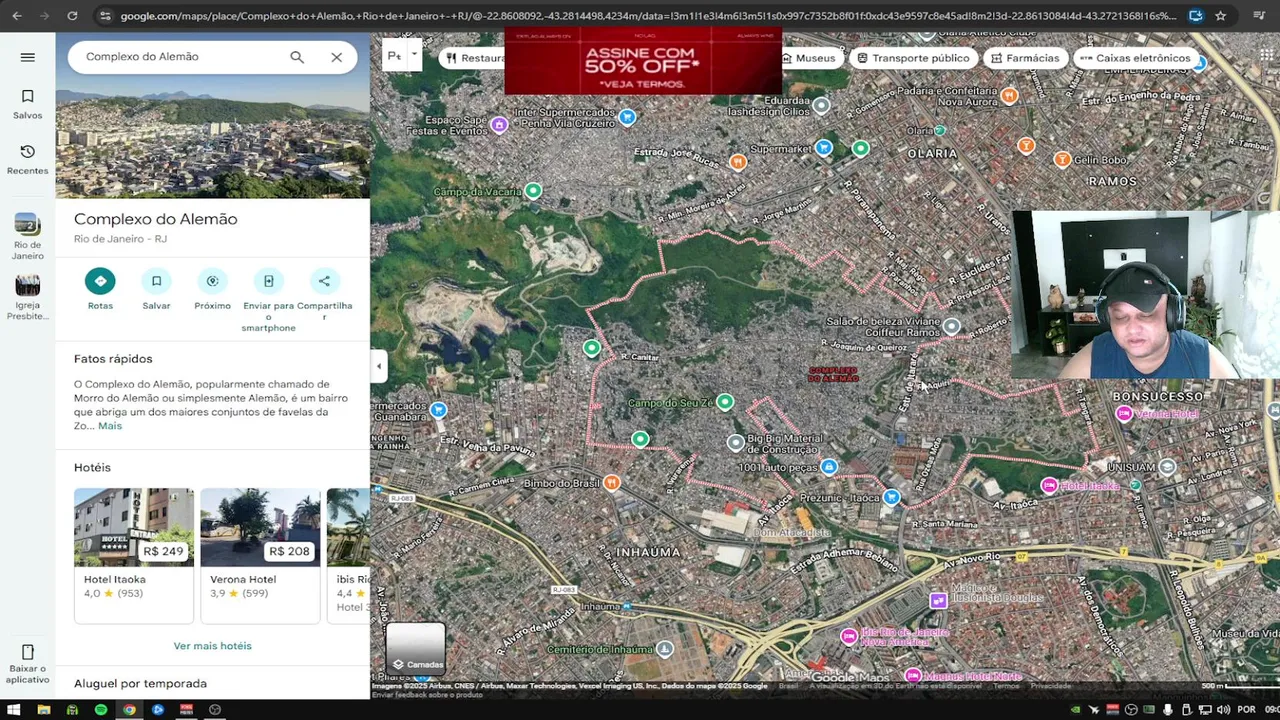Screen dimensions: 1280x720
Task: Click Ver mais hotéis link
Action: 212,646
